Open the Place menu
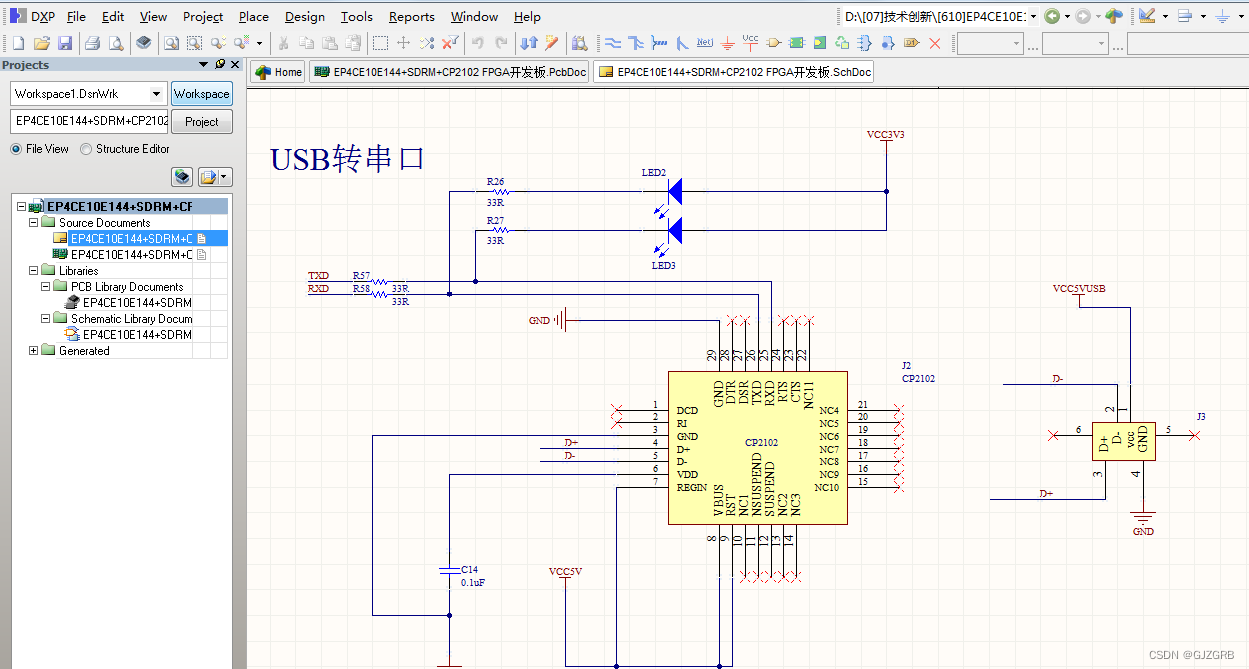Screen dimensions: 1249x669 (x=253, y=16)
